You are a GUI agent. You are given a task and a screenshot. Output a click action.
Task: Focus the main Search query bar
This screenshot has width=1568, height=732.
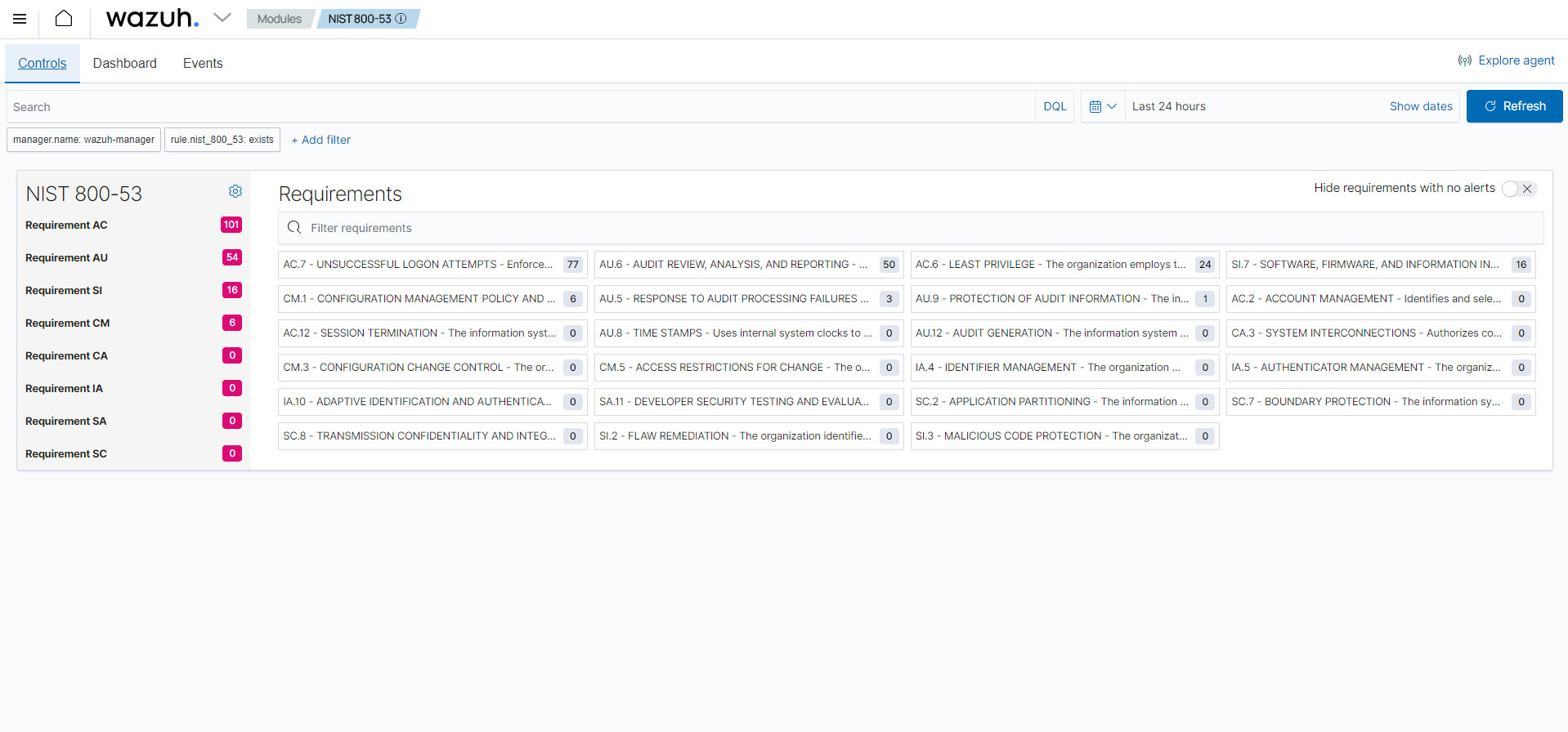coord(521,107)
